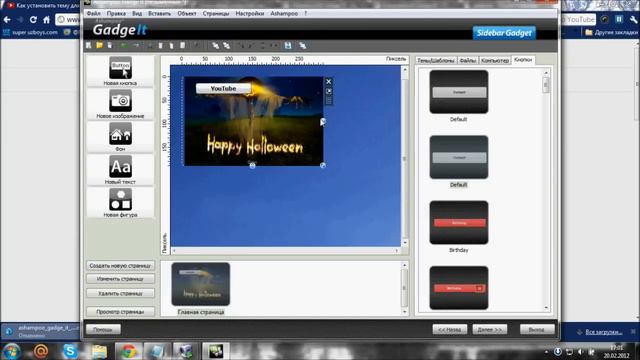This screenshot has height=360, width=640.
Task: Open Google Chrome from the taskbar
Action: [x=128, y=351]
